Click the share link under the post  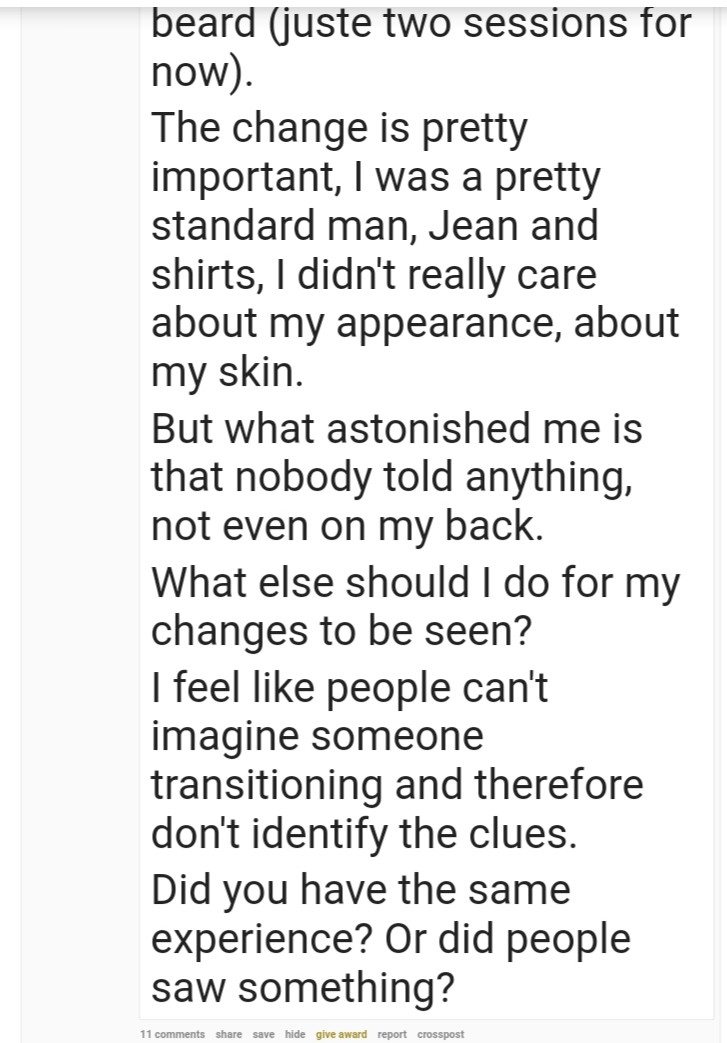pos(228,1034)
